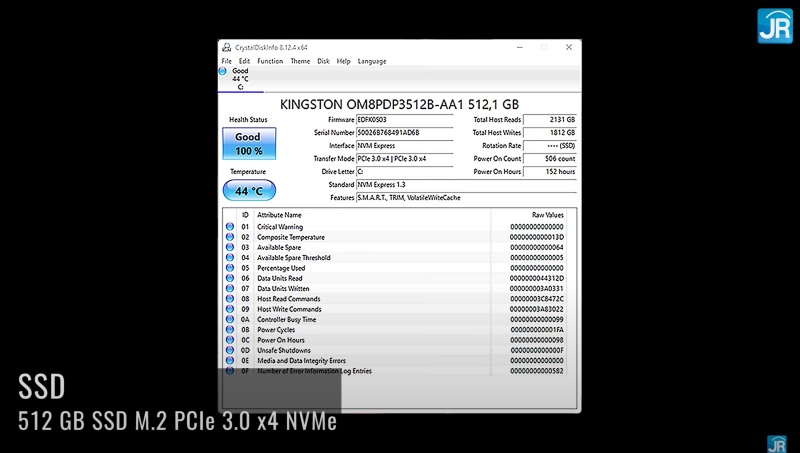Click the CrystalDiskInfo title bar app icon
The height and width of the screenshot is (453, 800).
[226, 47]
